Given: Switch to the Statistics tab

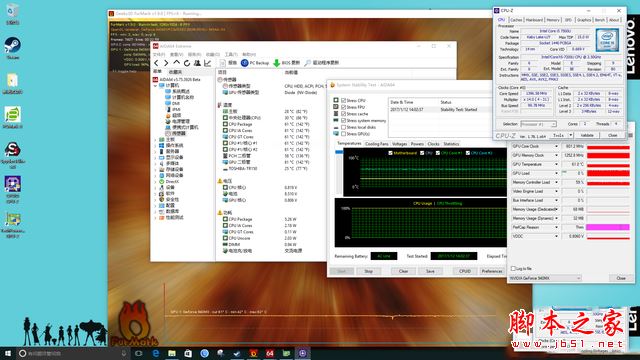Looking at the screenshot, I should [451, 144].
